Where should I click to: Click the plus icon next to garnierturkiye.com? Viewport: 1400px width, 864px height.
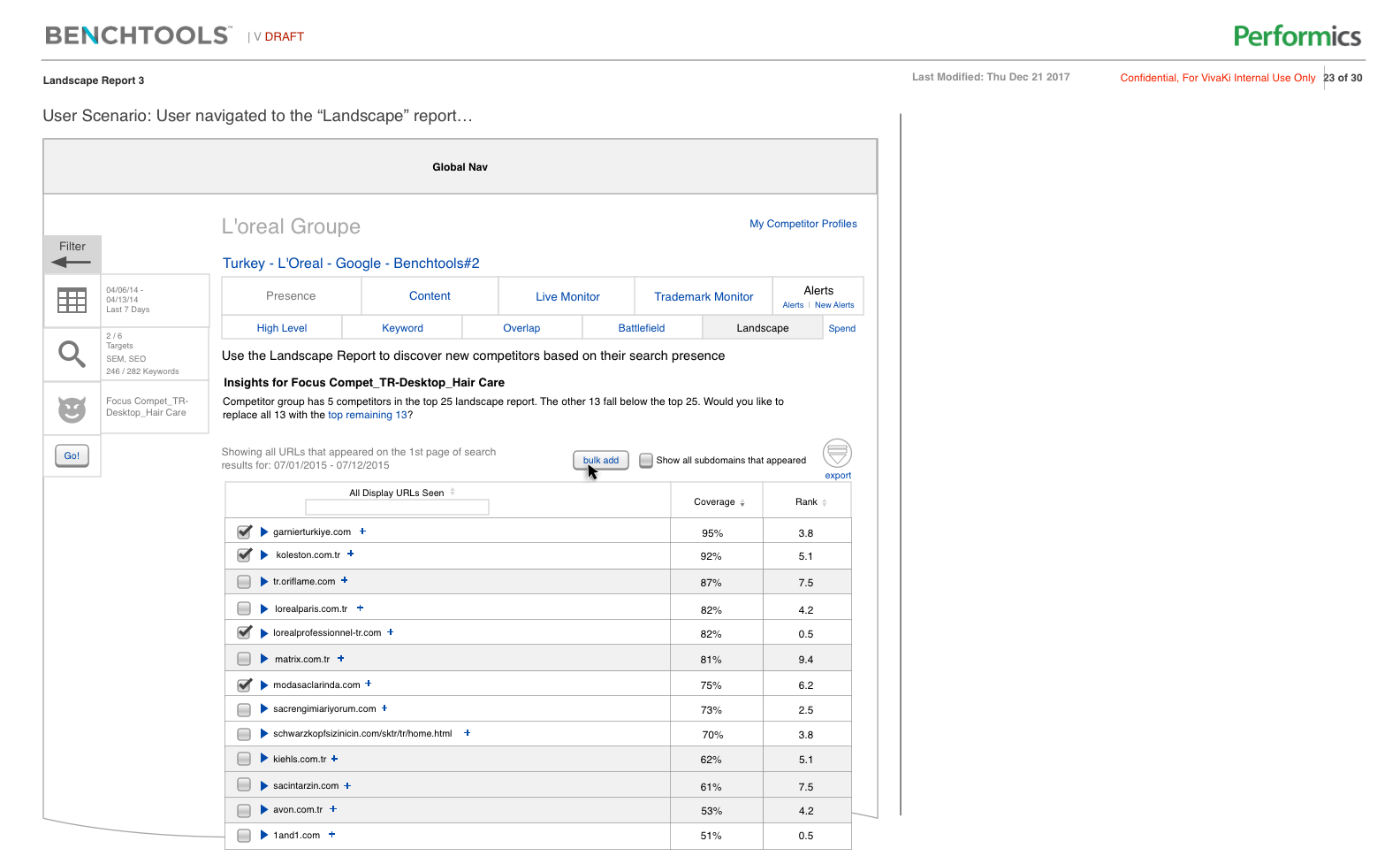tap(362, 531)
